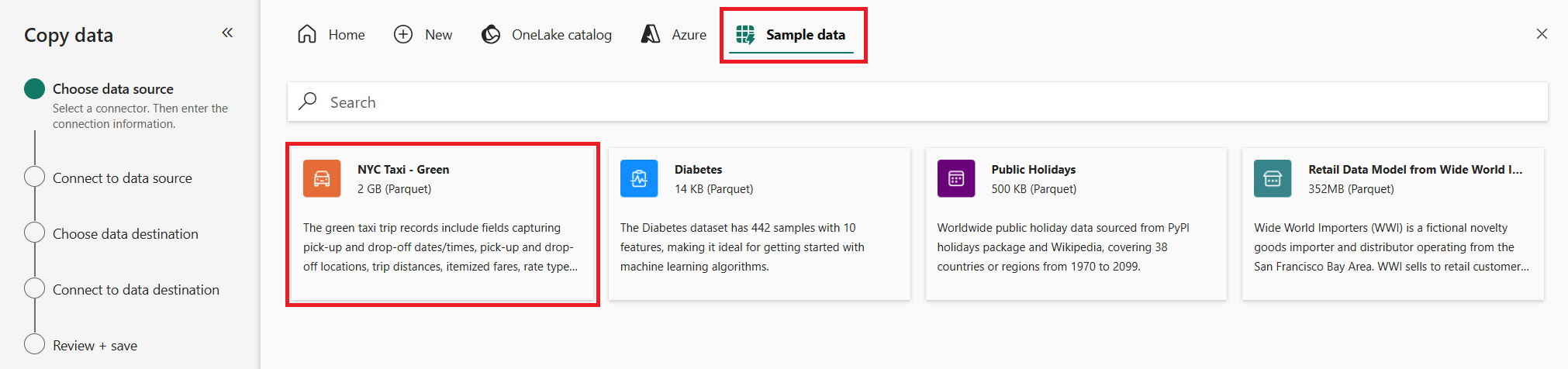Close the Copy data dialog
1568x369 pixels.
[1542, 34]
